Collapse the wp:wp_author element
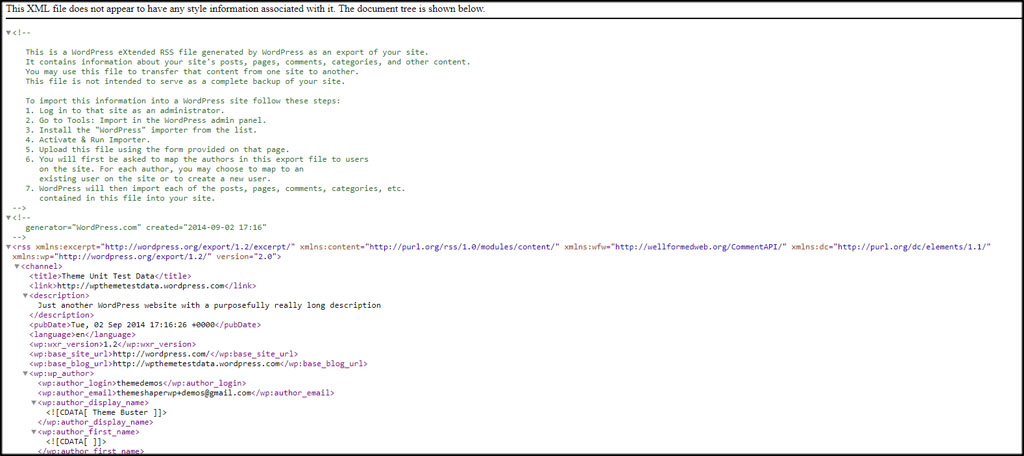This screenshot has width=1024, height=456. pos(25,374)
